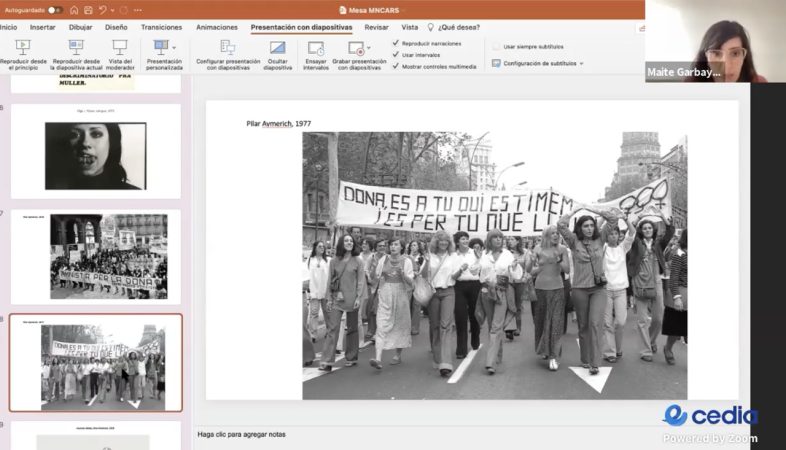
Task: Click the Undo arrow icon
Action: pos(103,10)
